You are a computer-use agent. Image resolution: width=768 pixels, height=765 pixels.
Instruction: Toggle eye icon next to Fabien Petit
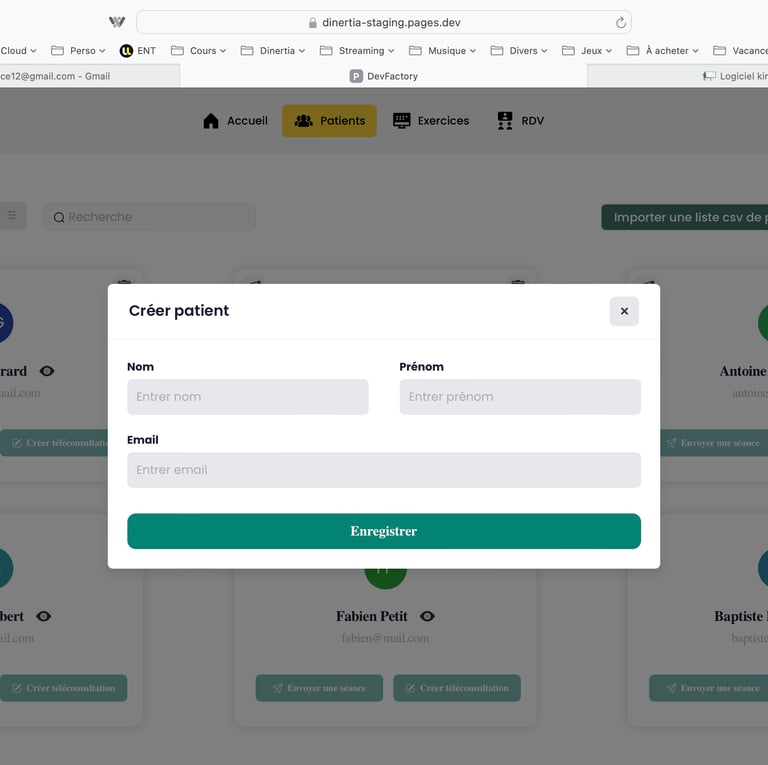tap(427, 616)
